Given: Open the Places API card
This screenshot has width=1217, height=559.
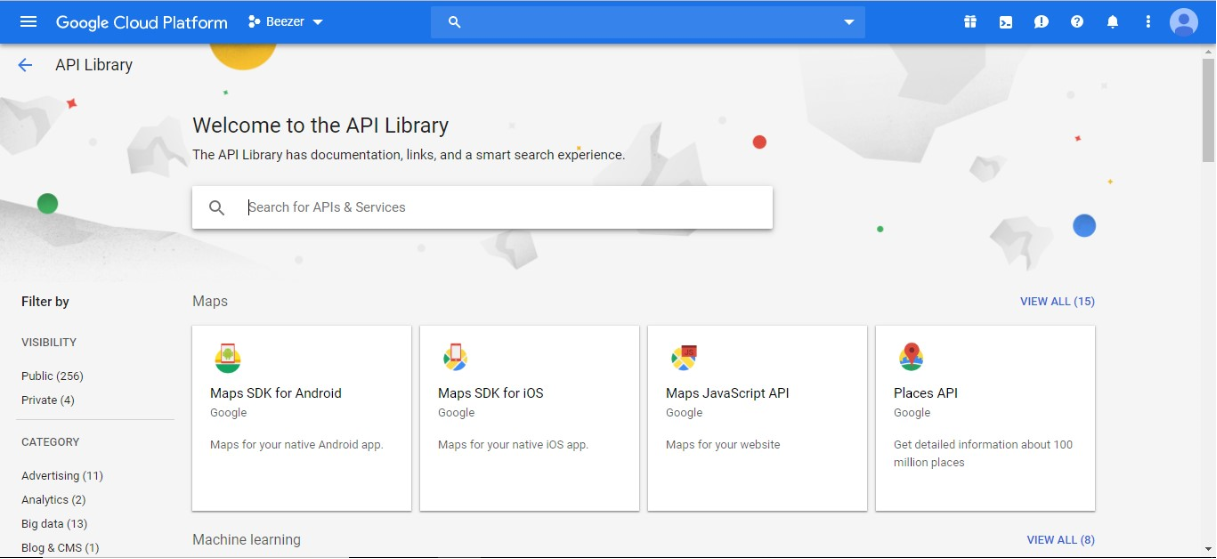Looking at the screenshot, I should coord(985,417).
